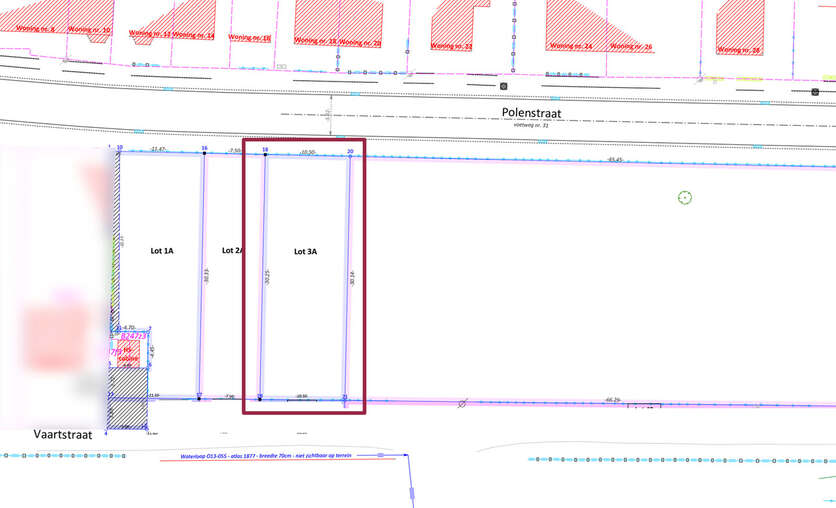836x508 pixels.
Task: Click the red hatched building near Vaartstraat
Action: tap(128, 356)
